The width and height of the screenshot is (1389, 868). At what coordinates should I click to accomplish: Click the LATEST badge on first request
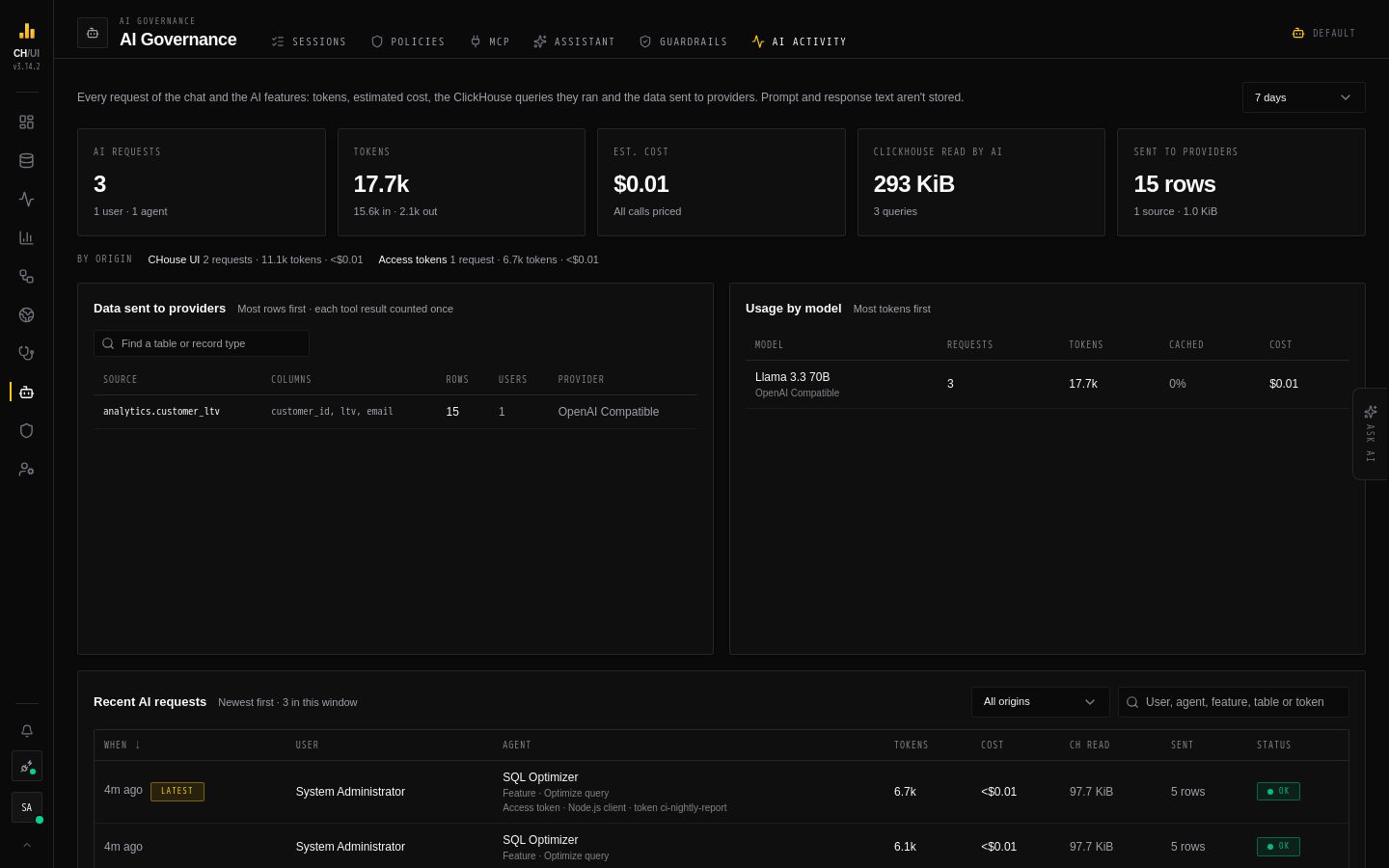[177, 792]
